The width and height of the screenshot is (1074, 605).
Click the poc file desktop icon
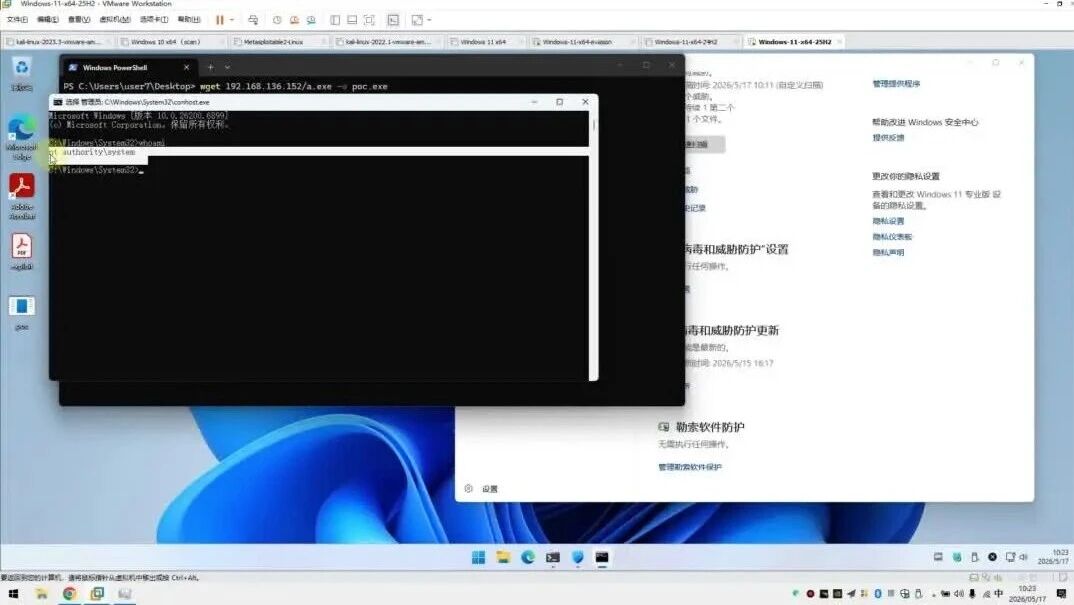pos(22,313)
